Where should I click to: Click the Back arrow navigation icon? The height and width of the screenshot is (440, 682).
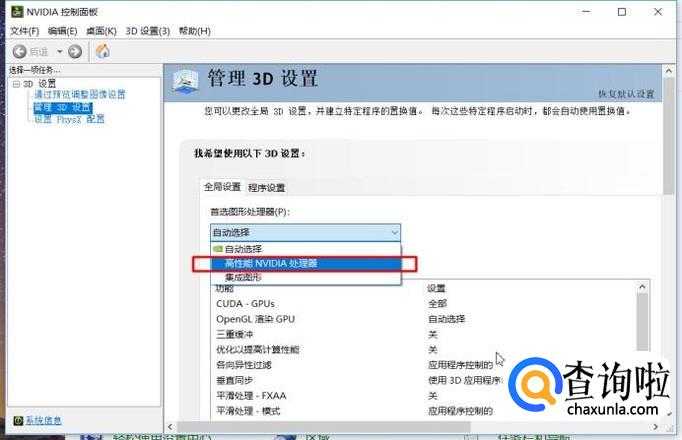[x=19, y=51]
